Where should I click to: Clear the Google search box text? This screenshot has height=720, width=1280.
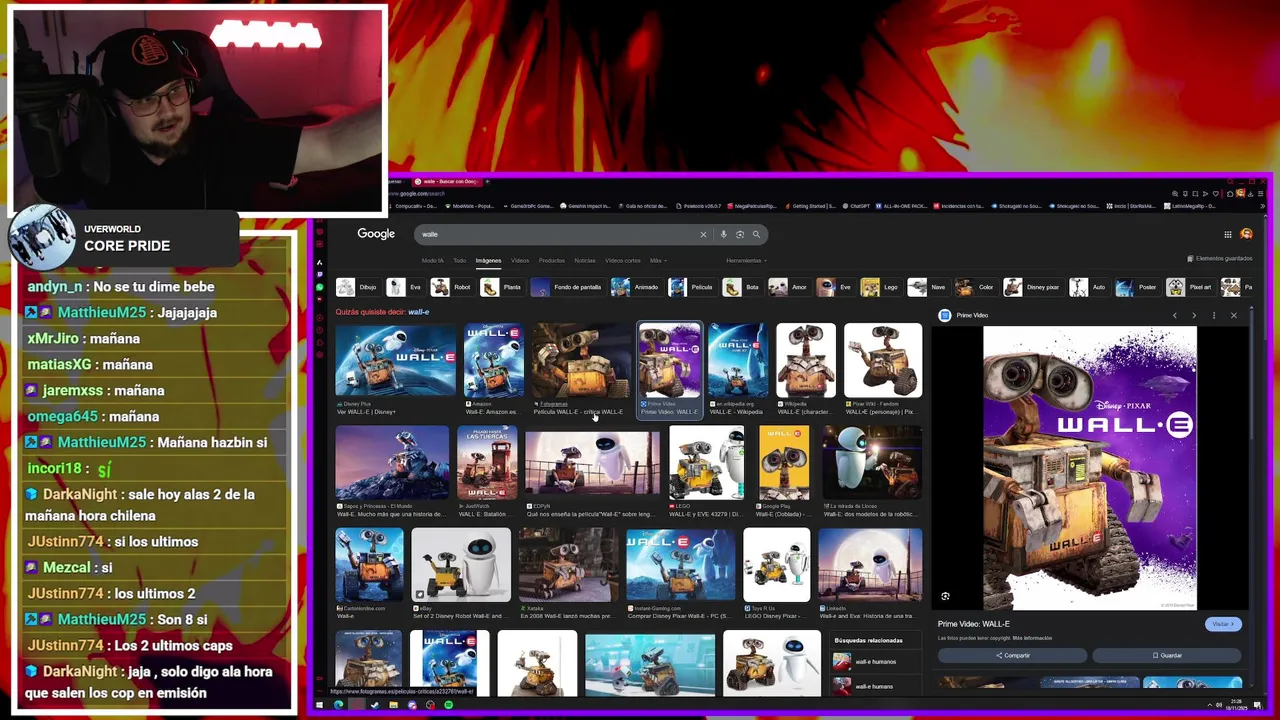coord(703,234)
